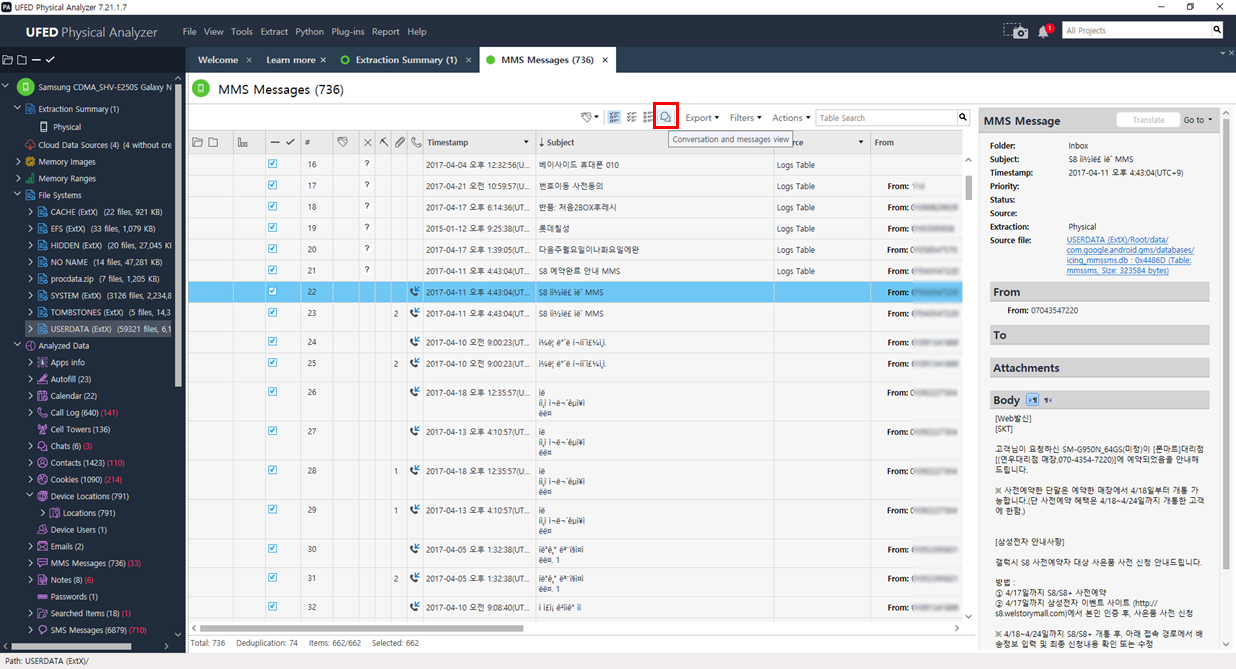Open the File menu
The height and width of the screenshot is (669, 1236).
[x=190, y=32]
